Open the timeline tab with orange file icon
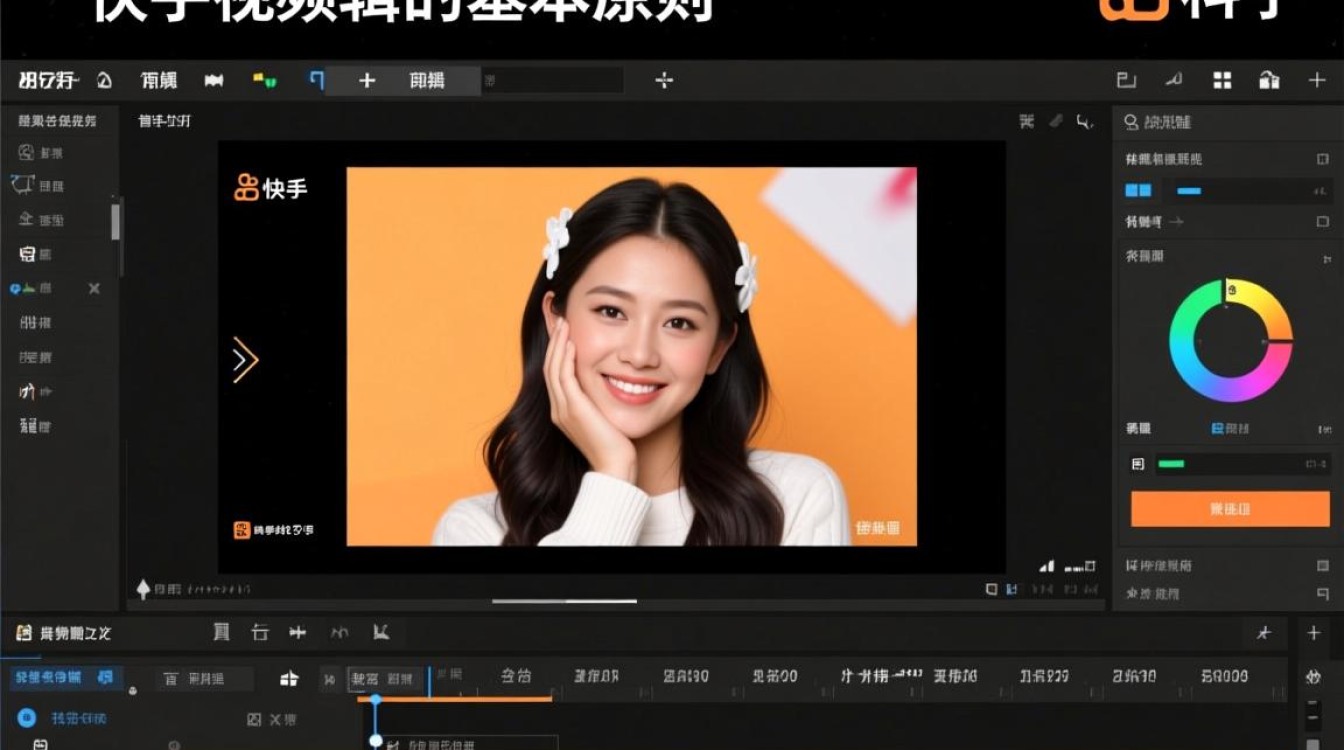1344x750 pixels. point(64,633)
